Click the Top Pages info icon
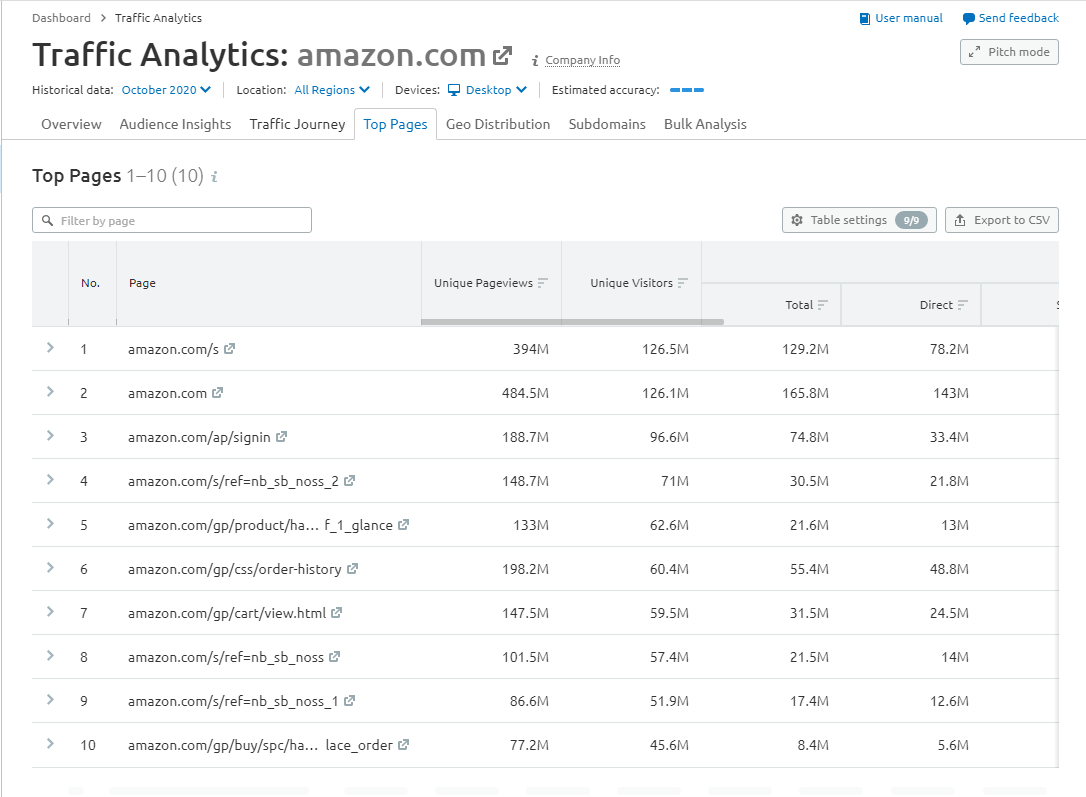This screenshot has height=797, width=1086. (214, 177)
